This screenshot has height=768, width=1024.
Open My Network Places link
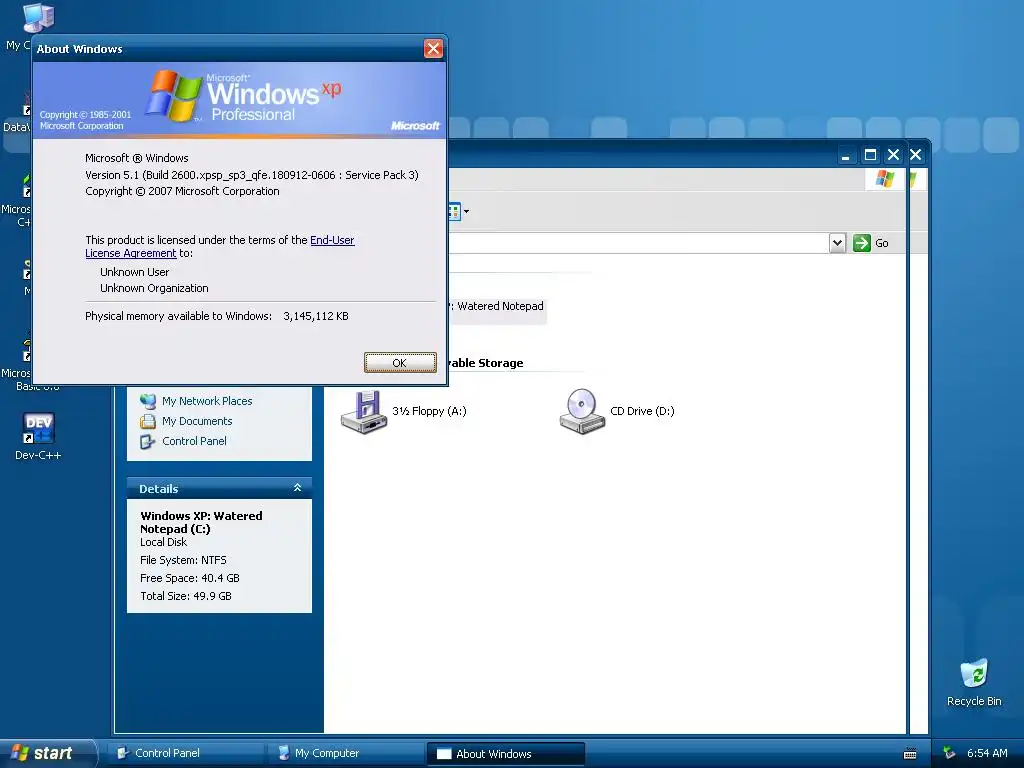coord(207,401)
